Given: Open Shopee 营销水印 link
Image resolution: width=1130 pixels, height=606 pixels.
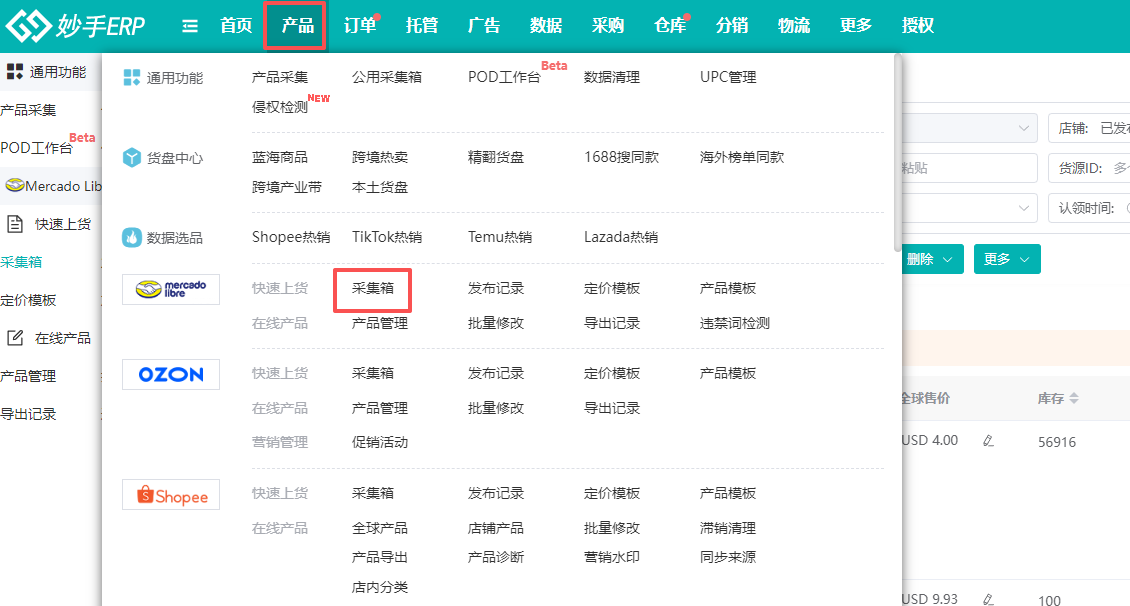Looking at the screenshot, I should click(612, 557).
